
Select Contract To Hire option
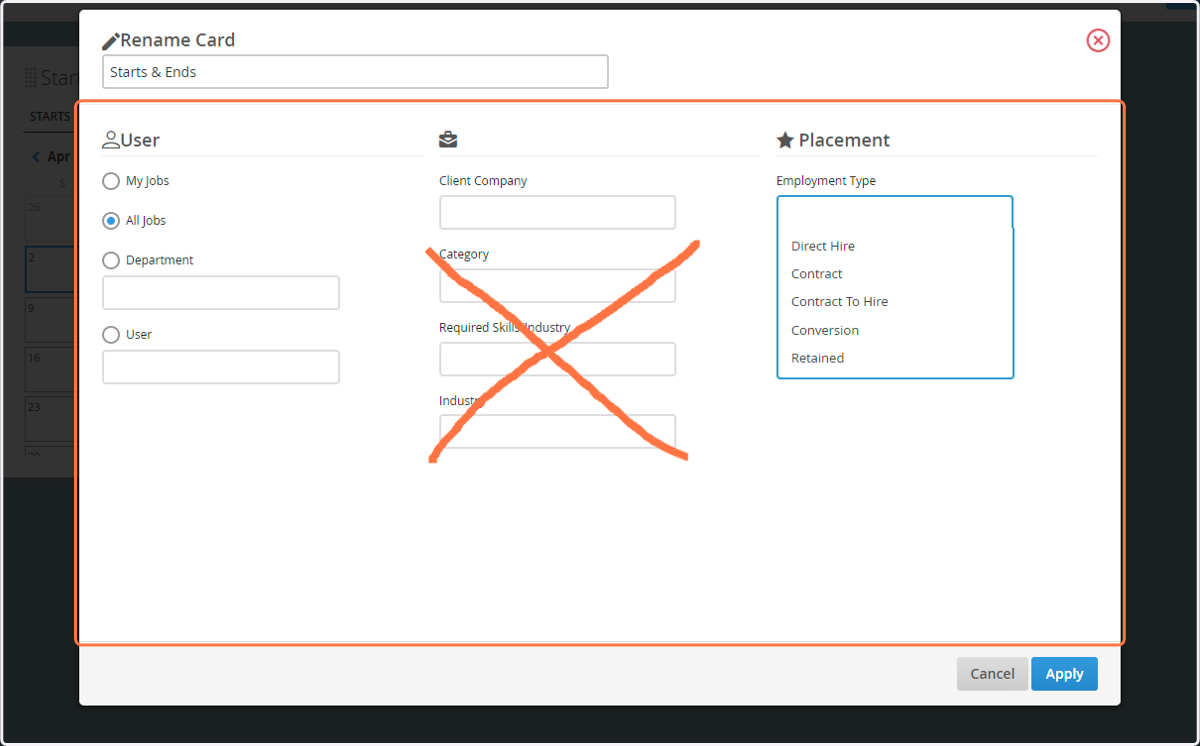[x=839, y=302]
